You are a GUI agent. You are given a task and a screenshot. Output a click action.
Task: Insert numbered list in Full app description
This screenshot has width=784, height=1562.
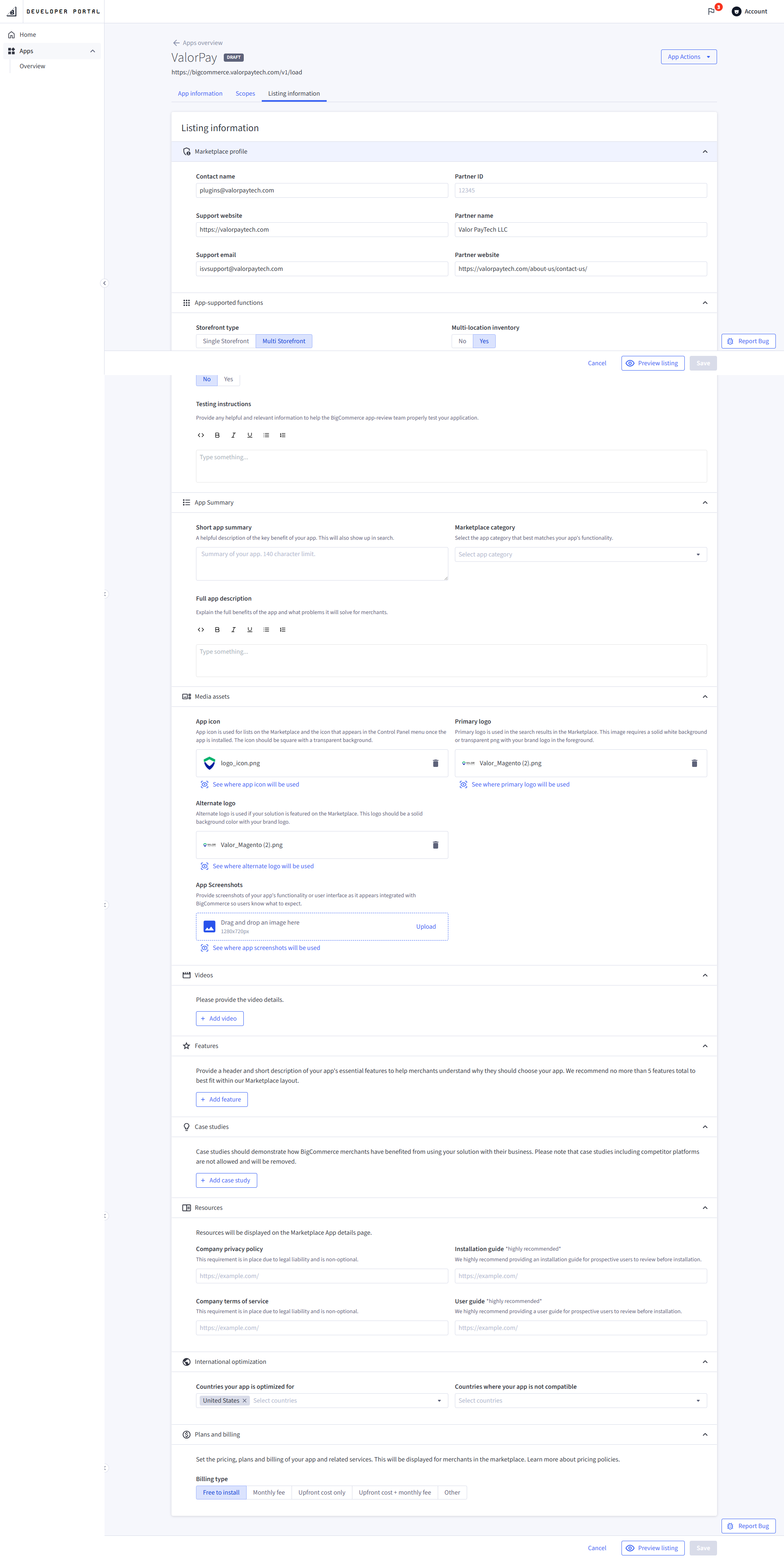[282, 629]
